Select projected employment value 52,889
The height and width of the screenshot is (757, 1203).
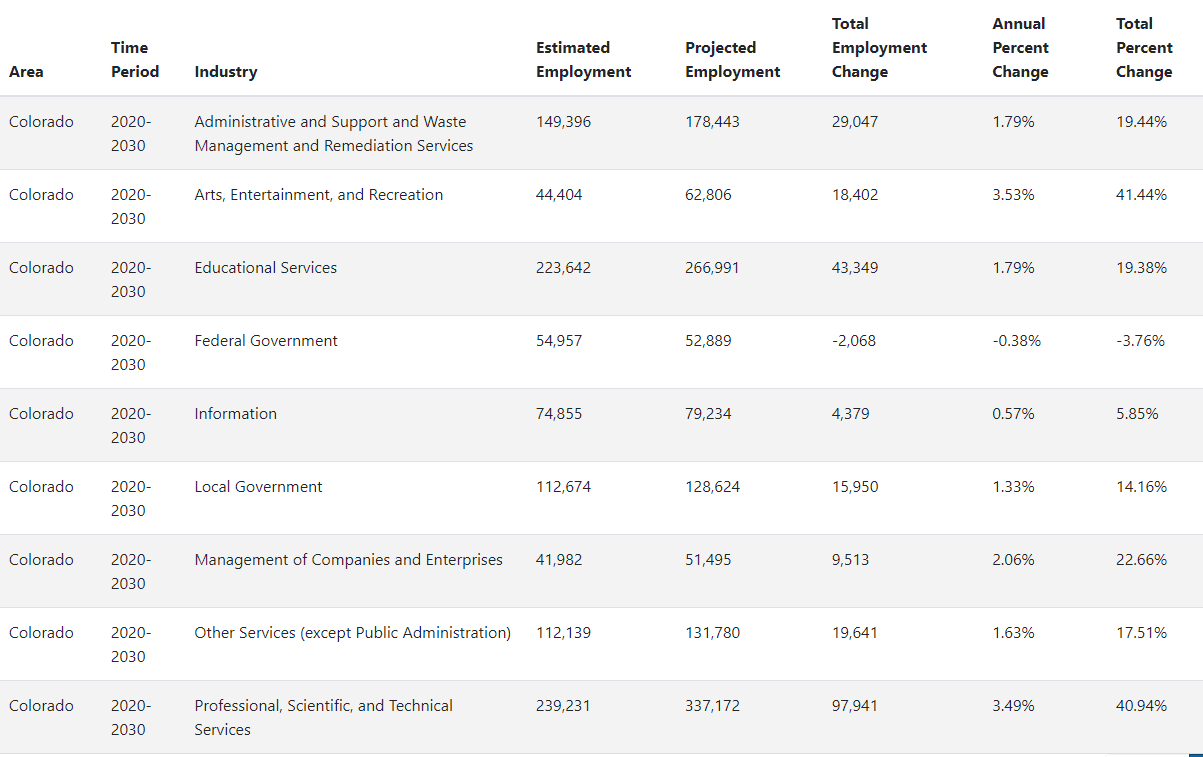tap(709, 341)
